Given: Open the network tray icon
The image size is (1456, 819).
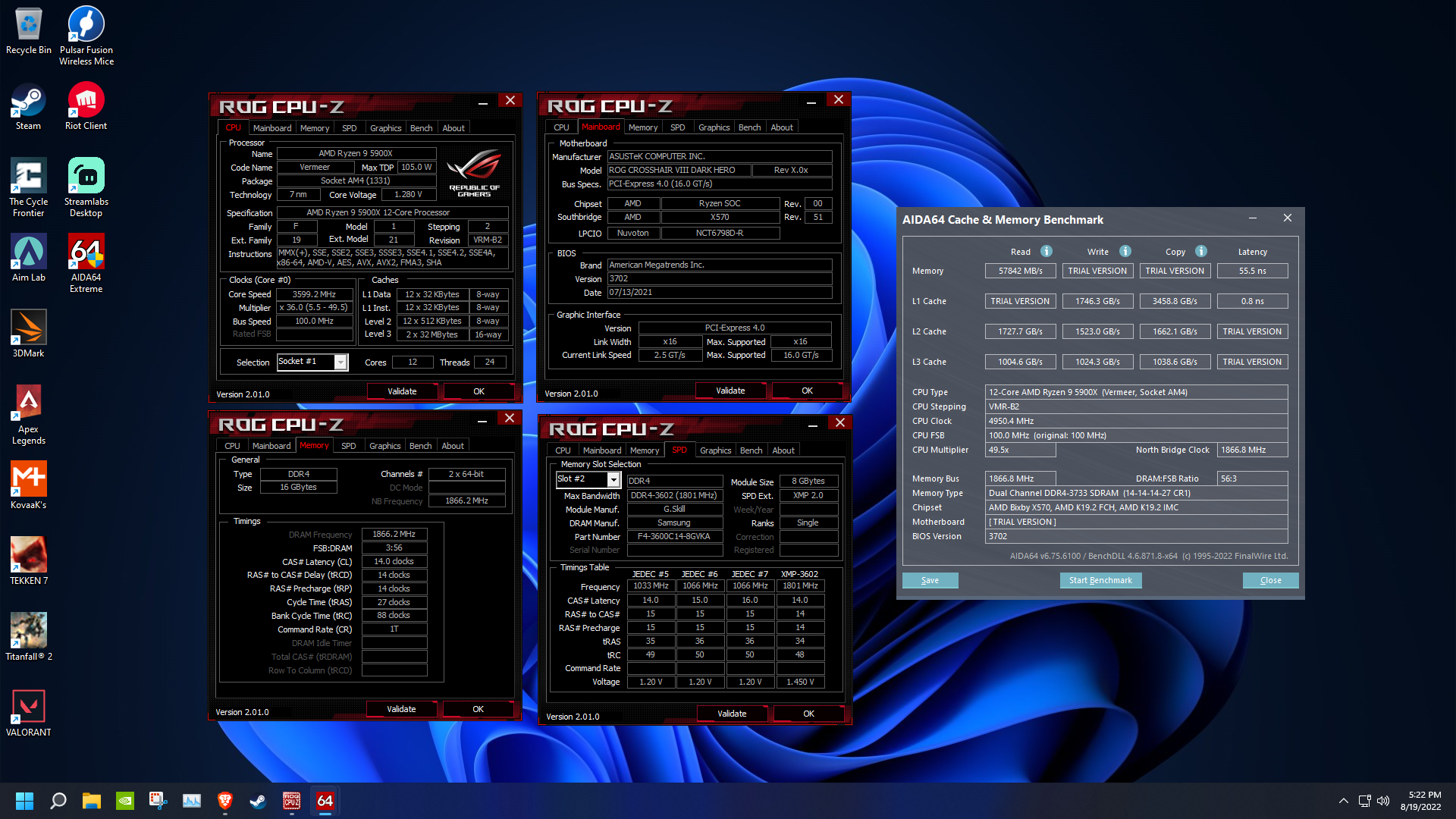Looking at the screenshot, I should pyautogui.click(x=1364, y=801).
